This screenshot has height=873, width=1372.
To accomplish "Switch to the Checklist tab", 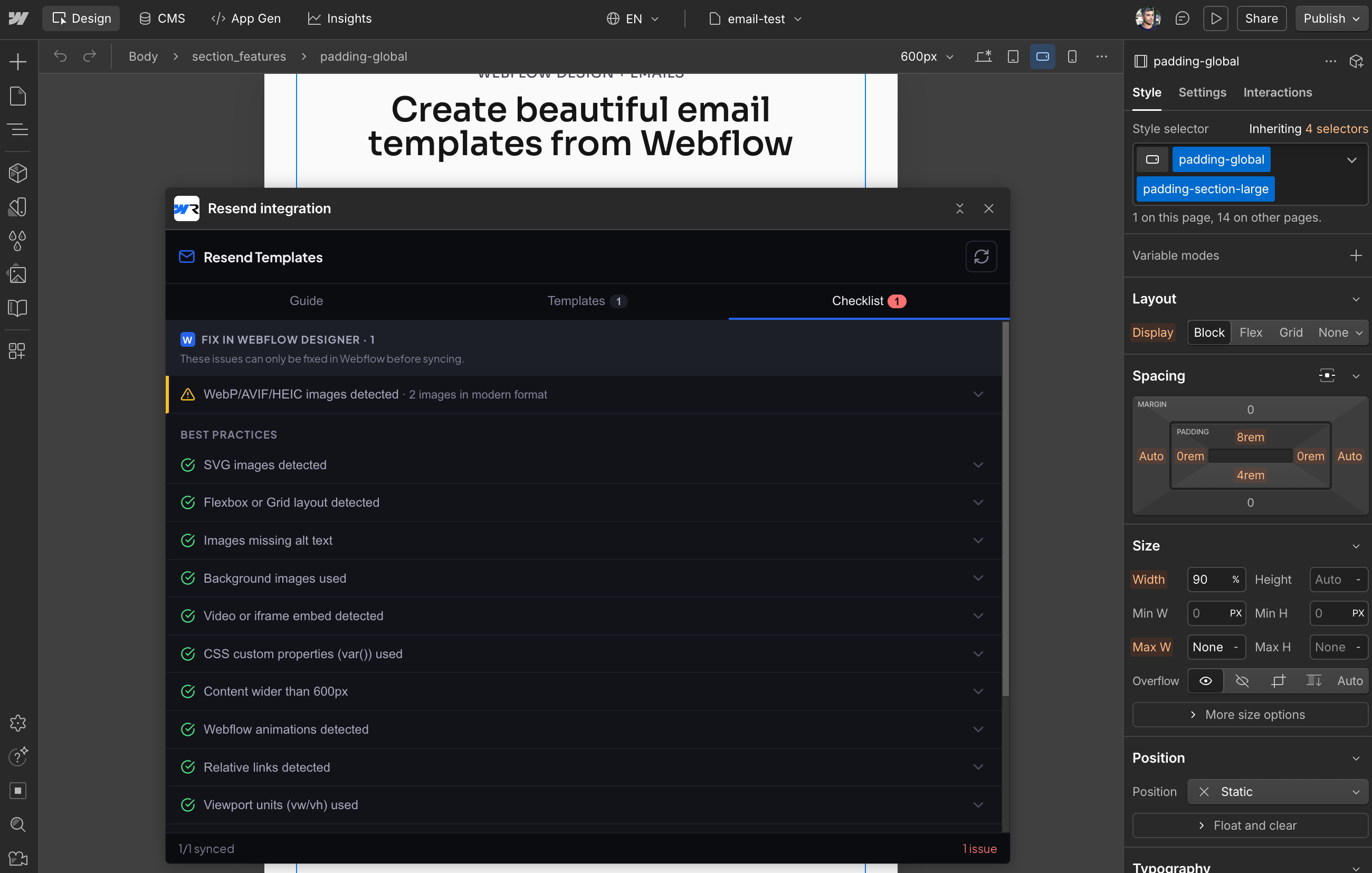I will point(869,301).
